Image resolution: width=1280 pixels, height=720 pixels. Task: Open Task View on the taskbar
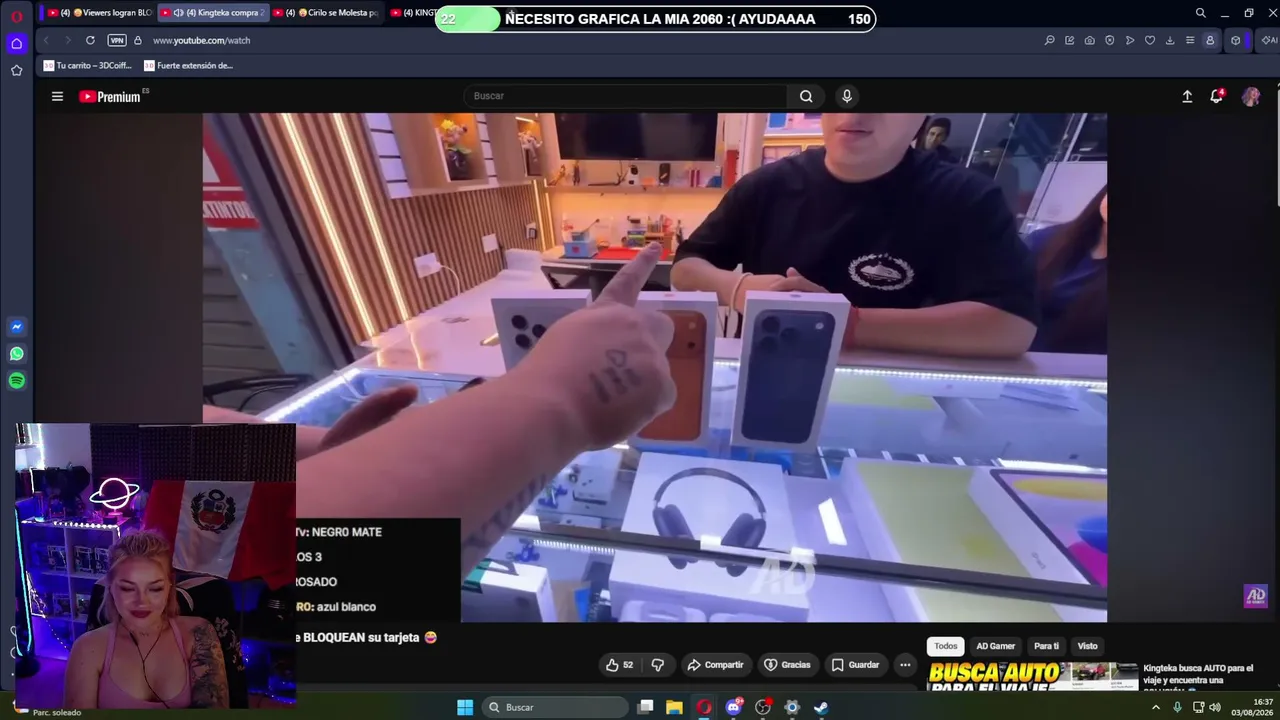tap(646, 707)
